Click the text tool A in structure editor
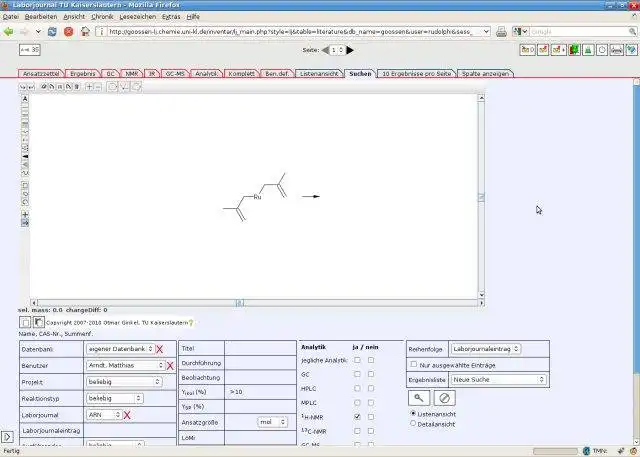 [25, 99]
